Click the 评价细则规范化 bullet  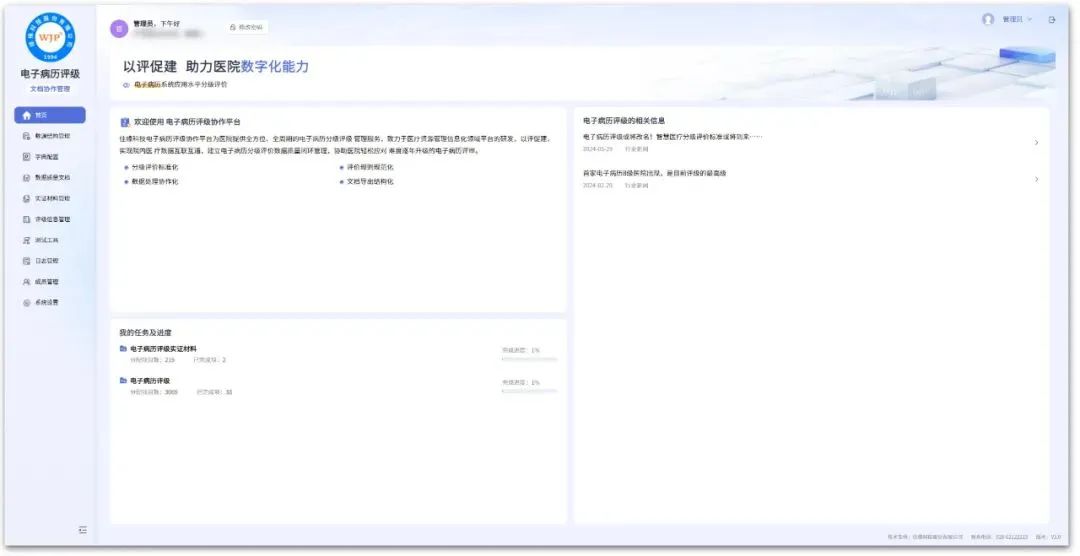(x=370, y=167)
